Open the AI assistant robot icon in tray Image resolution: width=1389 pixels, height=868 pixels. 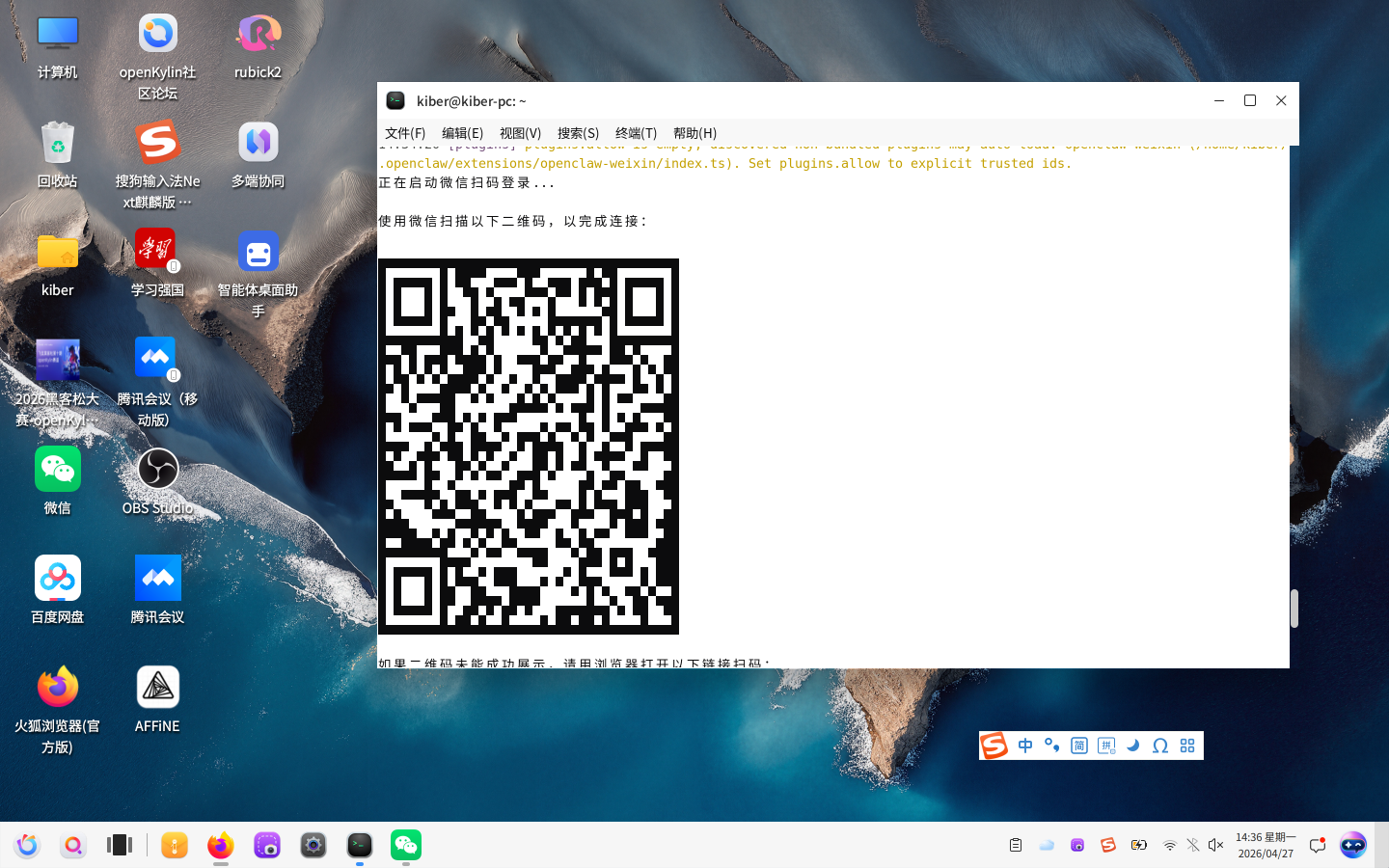point(1353,845)
